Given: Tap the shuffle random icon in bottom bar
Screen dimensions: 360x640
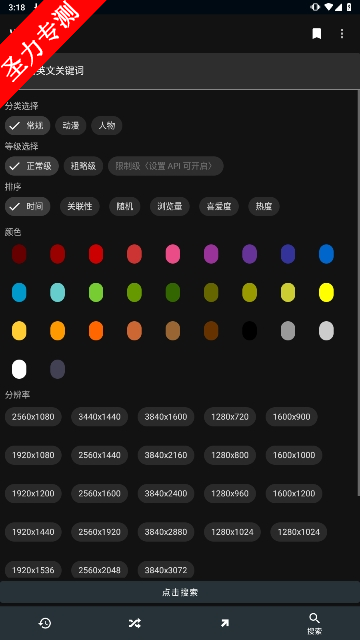Looking at the screenshot, I should pos(135,623).
